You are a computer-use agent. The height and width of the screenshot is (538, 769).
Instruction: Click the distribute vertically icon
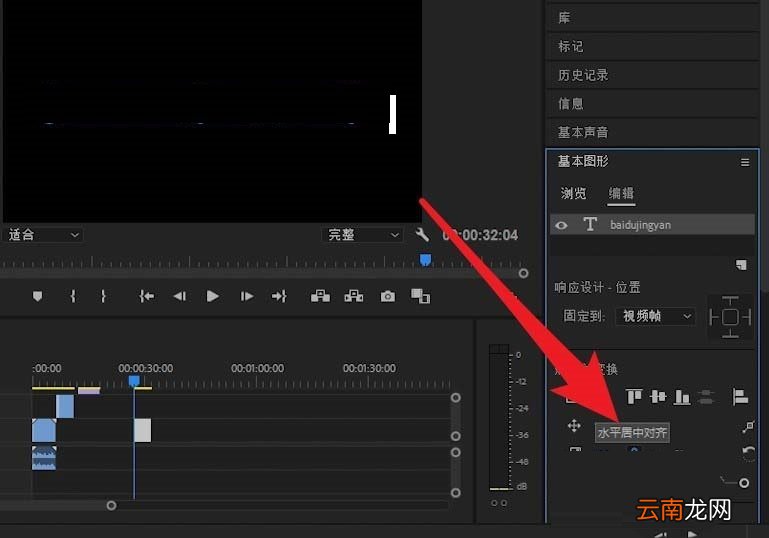tap(706, 396)
